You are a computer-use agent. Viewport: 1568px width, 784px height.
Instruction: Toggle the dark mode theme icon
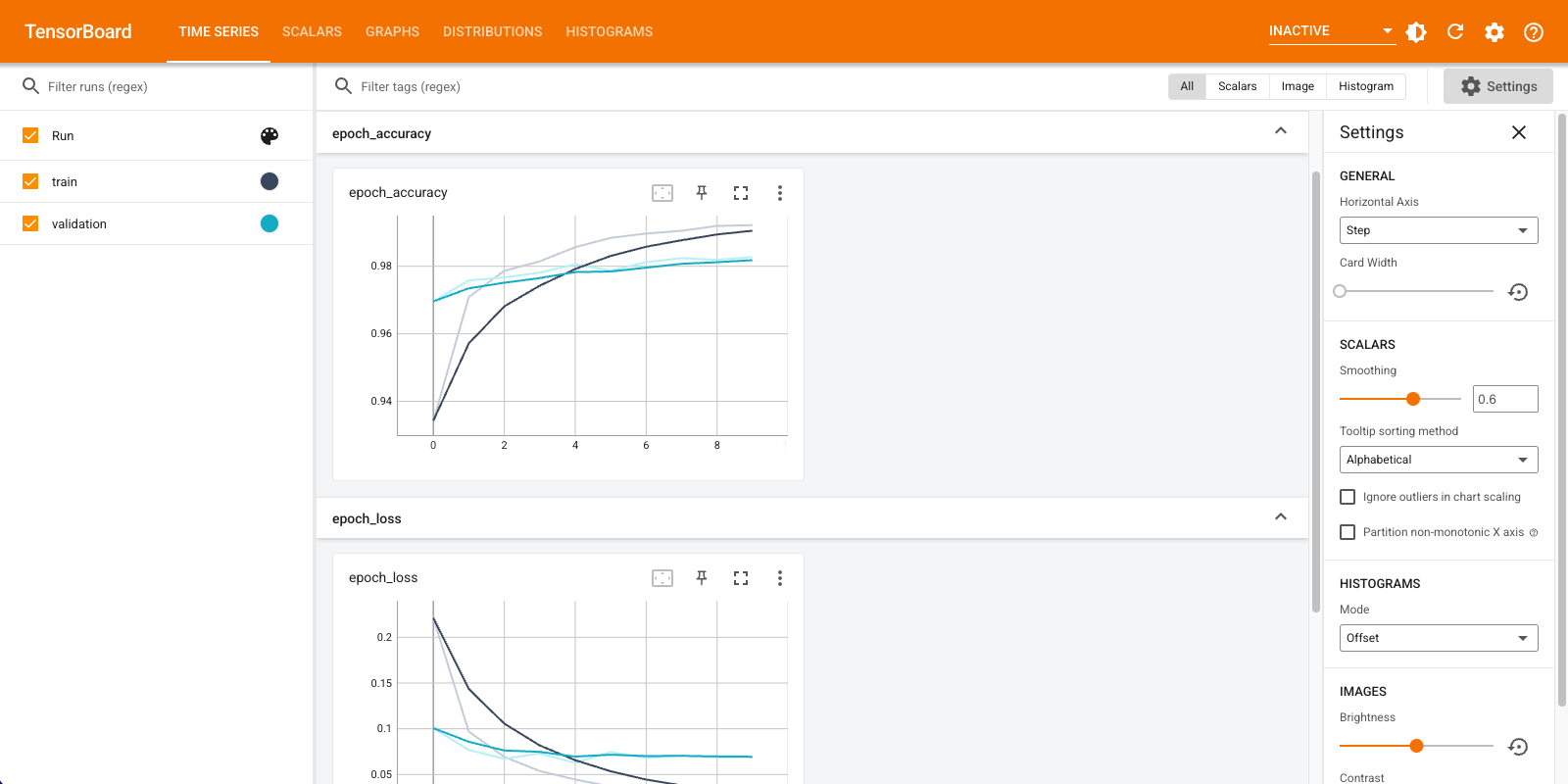tap(1416, 32)
